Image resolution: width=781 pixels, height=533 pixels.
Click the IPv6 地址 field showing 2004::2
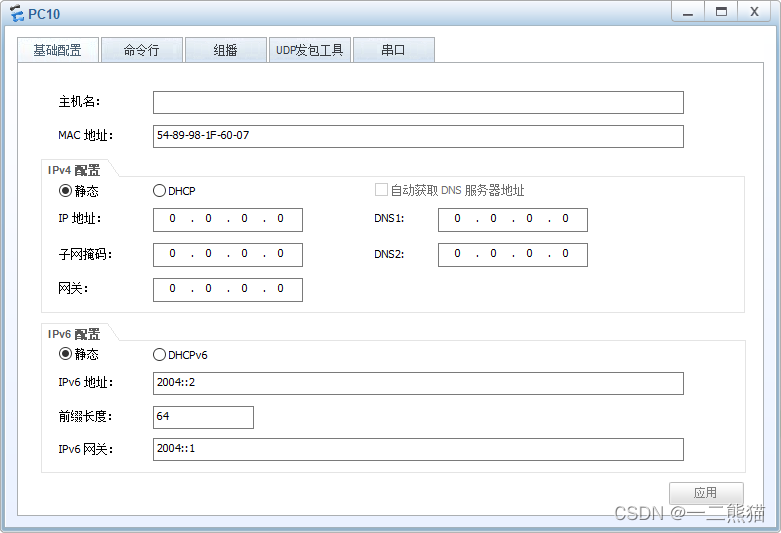pos(418,383)
